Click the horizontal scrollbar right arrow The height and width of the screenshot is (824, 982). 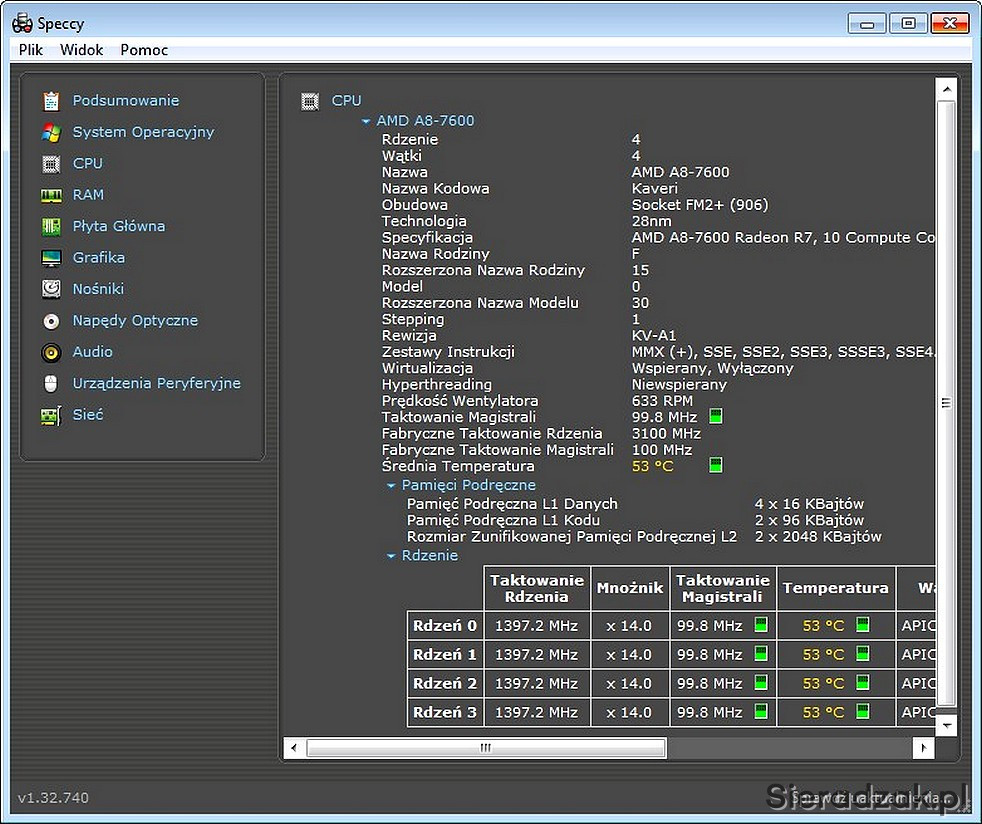(923, 748)
